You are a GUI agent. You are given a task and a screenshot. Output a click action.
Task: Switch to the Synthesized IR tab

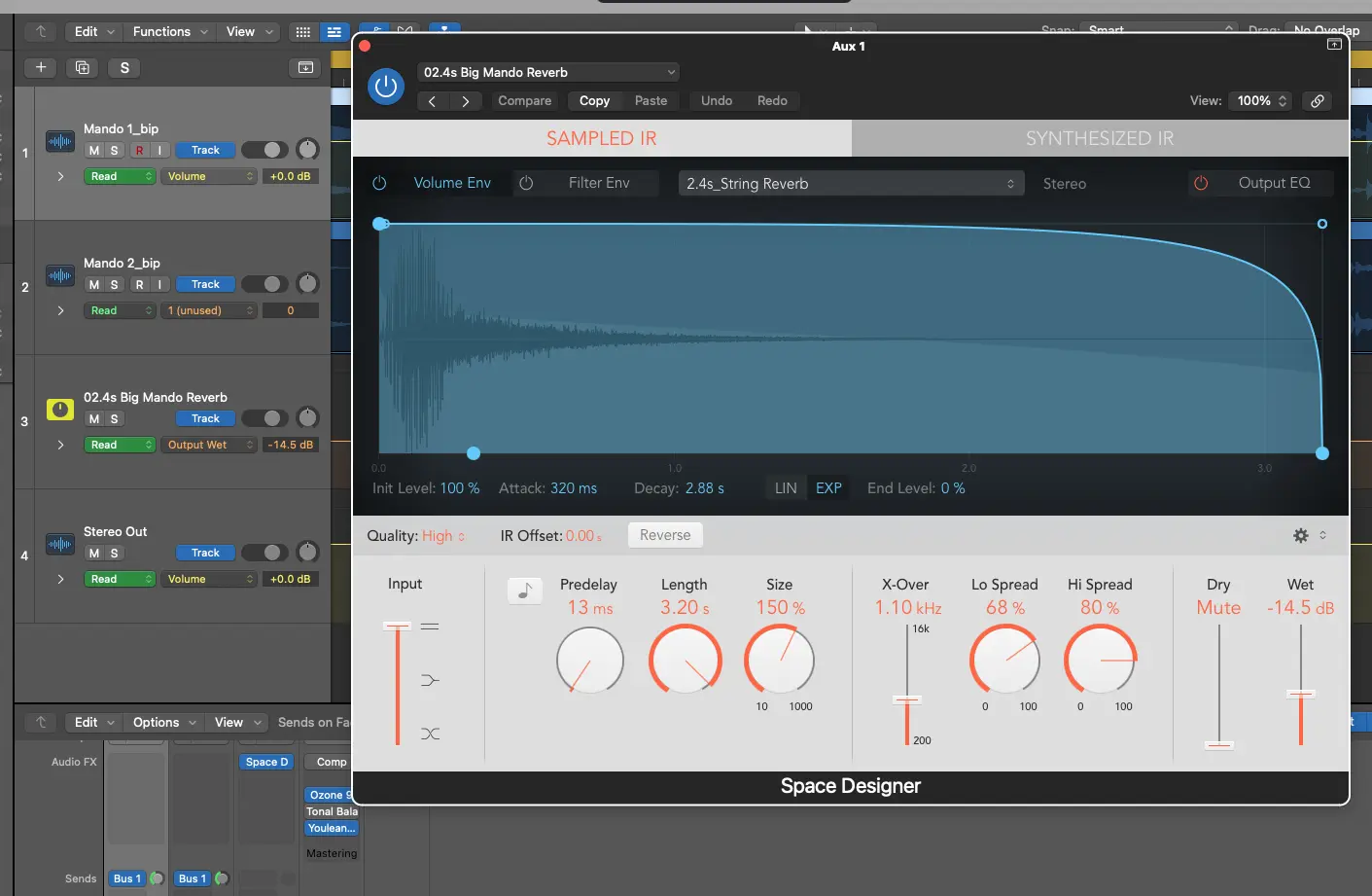tap(1099, 138)
